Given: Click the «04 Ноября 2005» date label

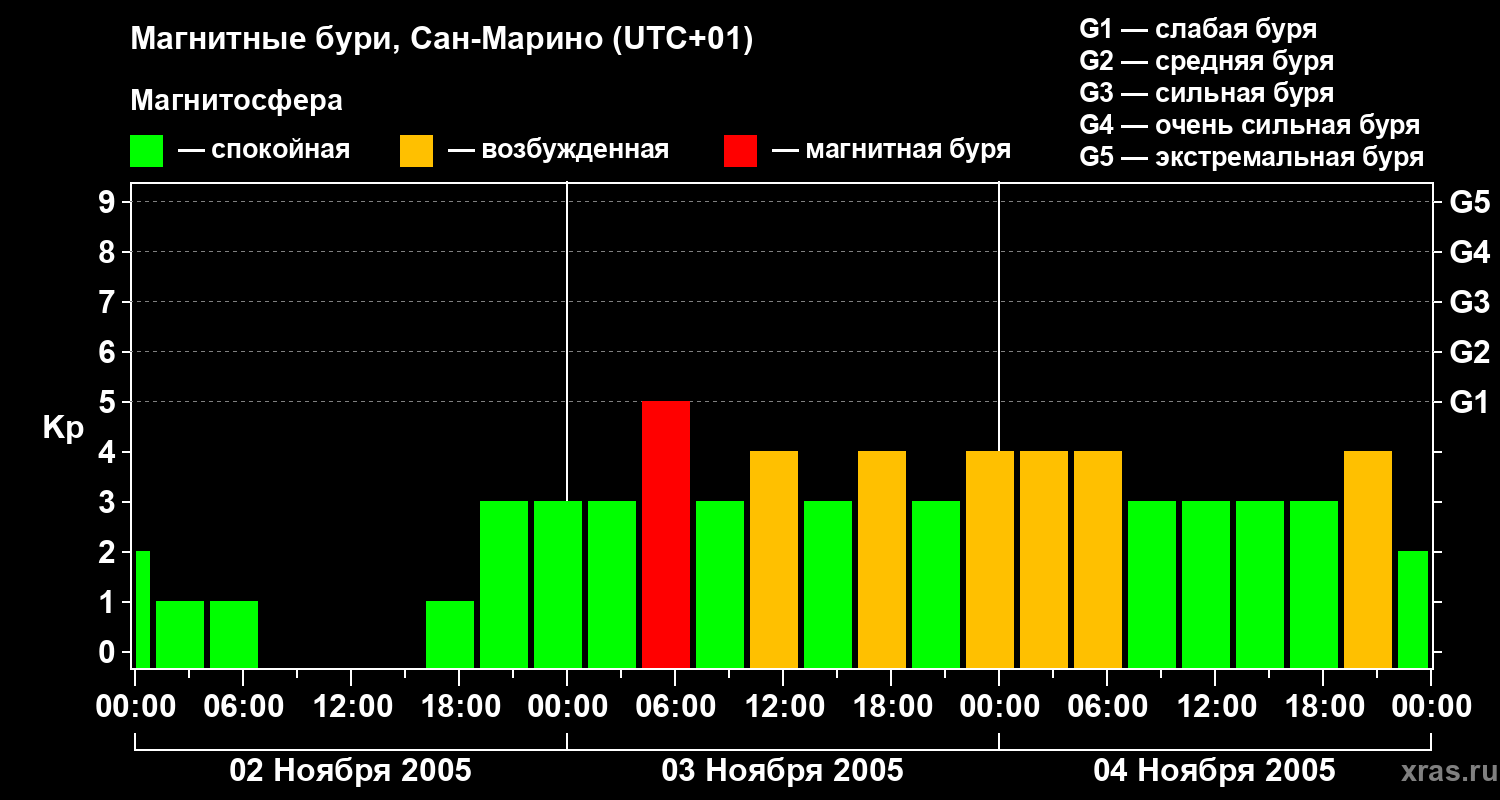Looking at the screenshot, I should point(1214,770).
